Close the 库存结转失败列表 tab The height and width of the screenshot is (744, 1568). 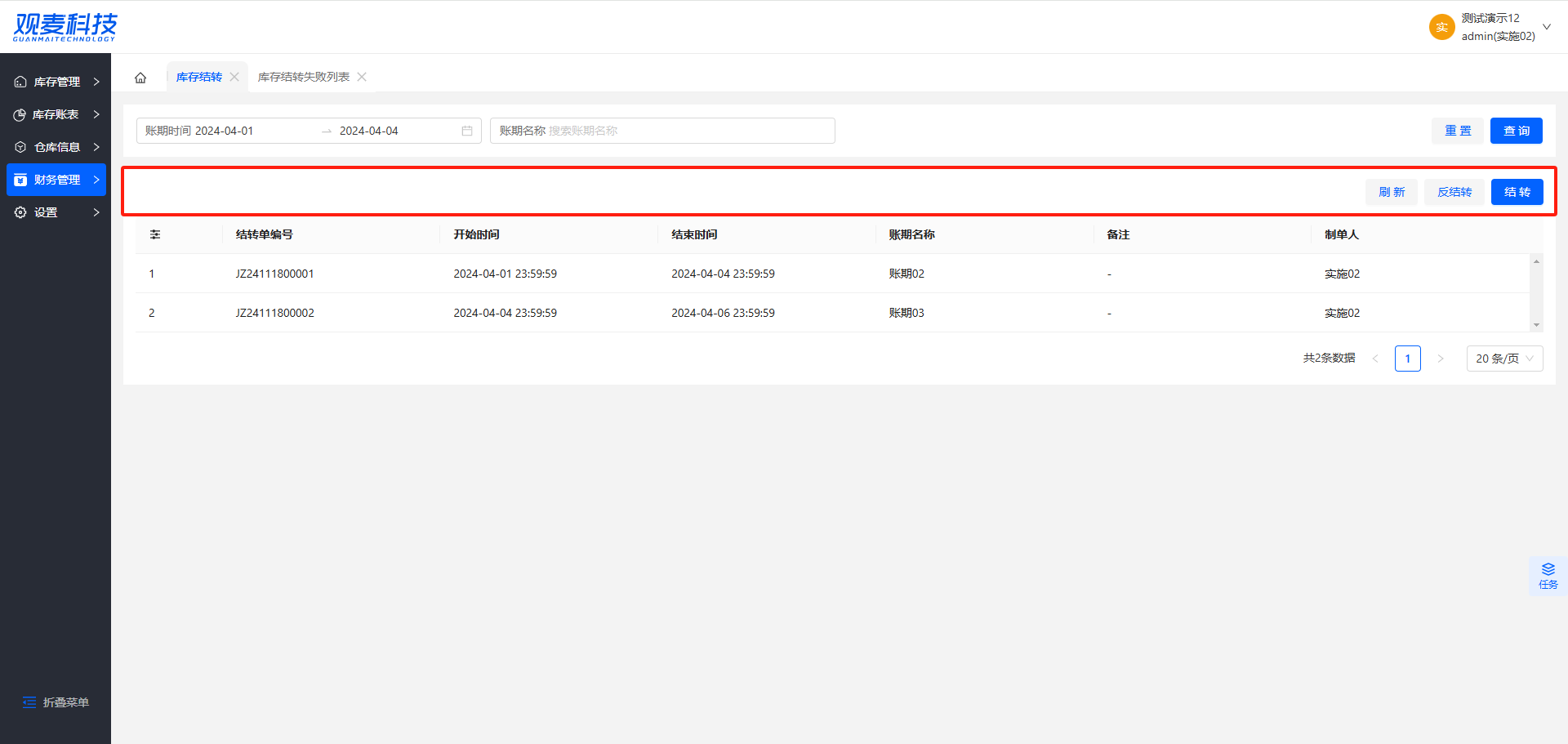coord(362,77)
